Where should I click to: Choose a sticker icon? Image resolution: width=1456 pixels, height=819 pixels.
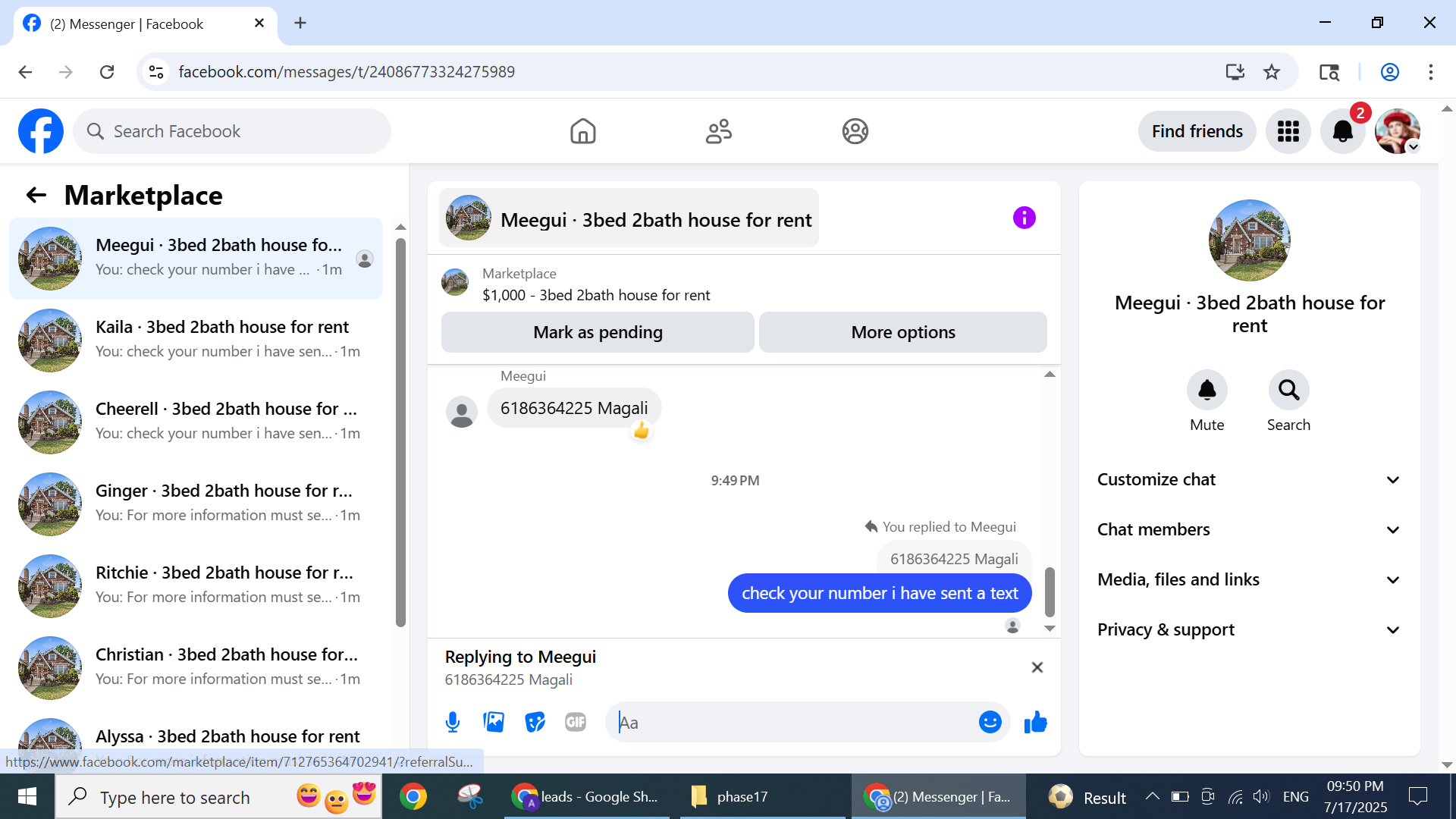tap(535, 722)
